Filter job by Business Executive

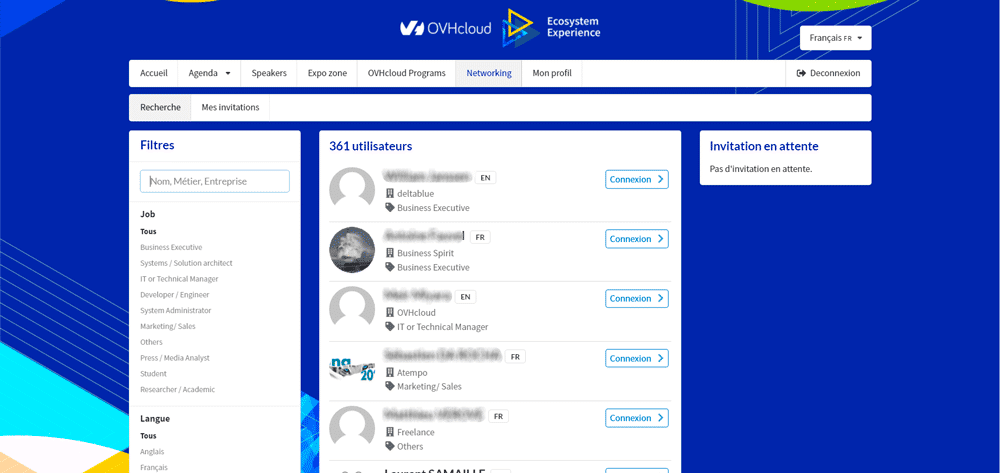(171, 247)
